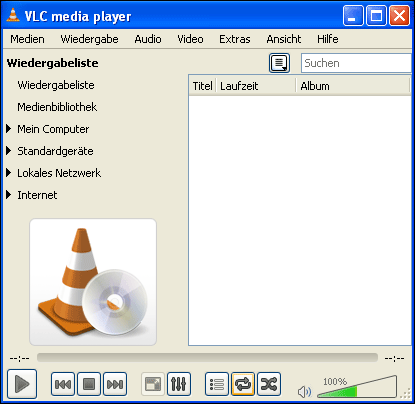This screenshot has width=415, height=404.
Task: Toggle random shuffle playback
Action: click(269, 384)
